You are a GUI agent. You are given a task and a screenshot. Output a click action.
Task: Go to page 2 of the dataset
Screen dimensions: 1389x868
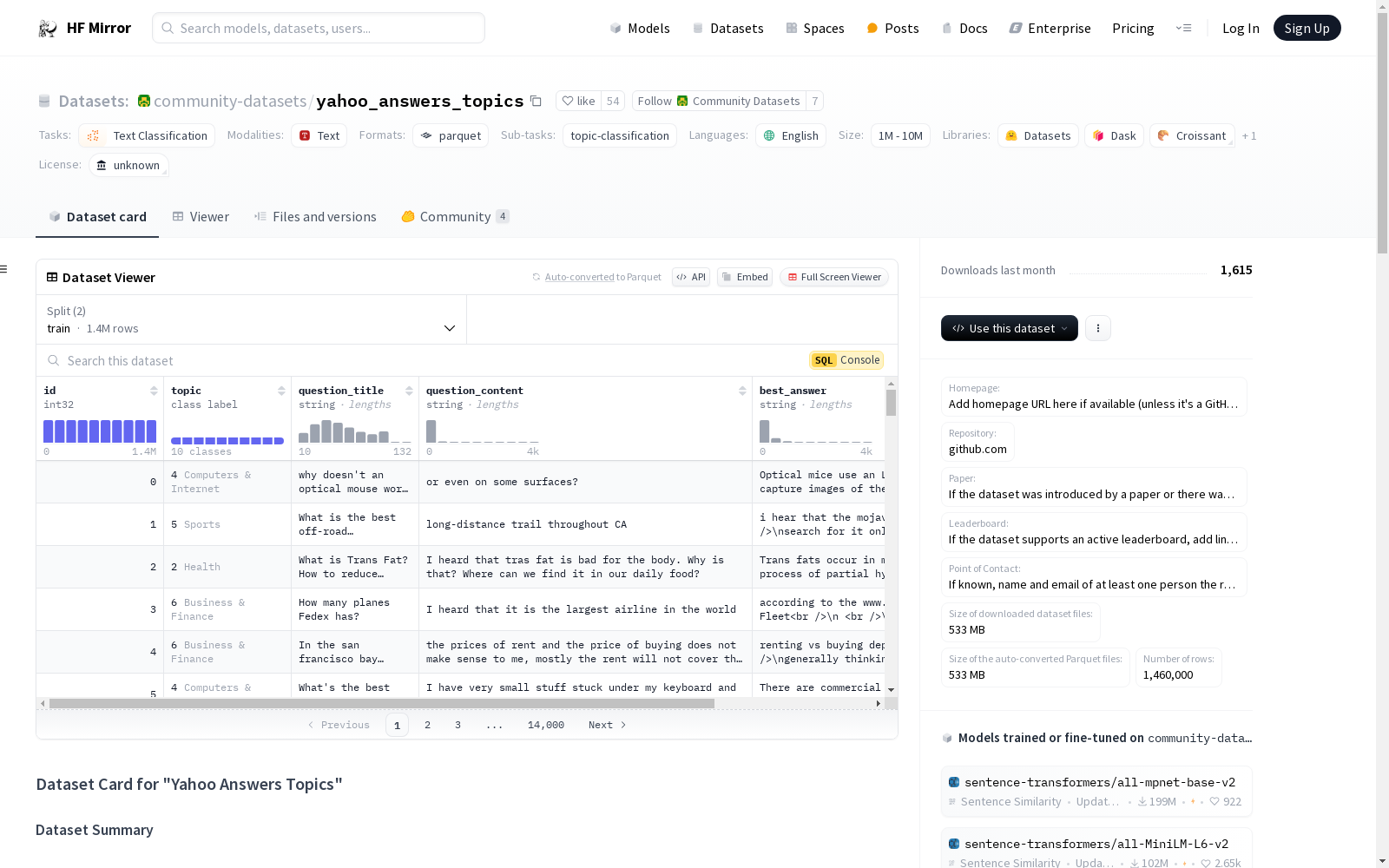coord(427,725)
